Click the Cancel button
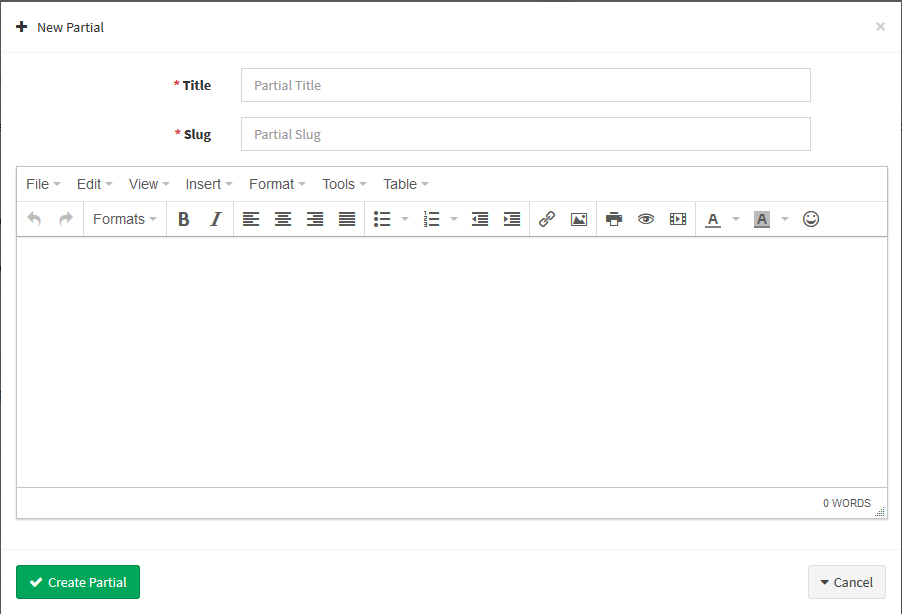902x614 pixels. [x=847, y=582]
